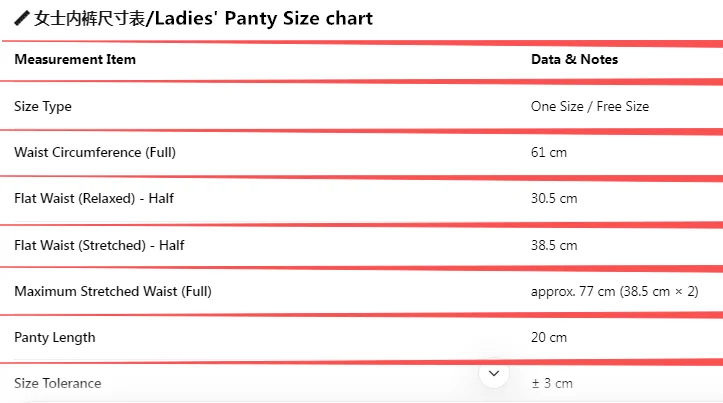The height and width of the screenshot is (403, 723).
Task: Click the pencil edit icon beside the title
Action: [21, 19]
